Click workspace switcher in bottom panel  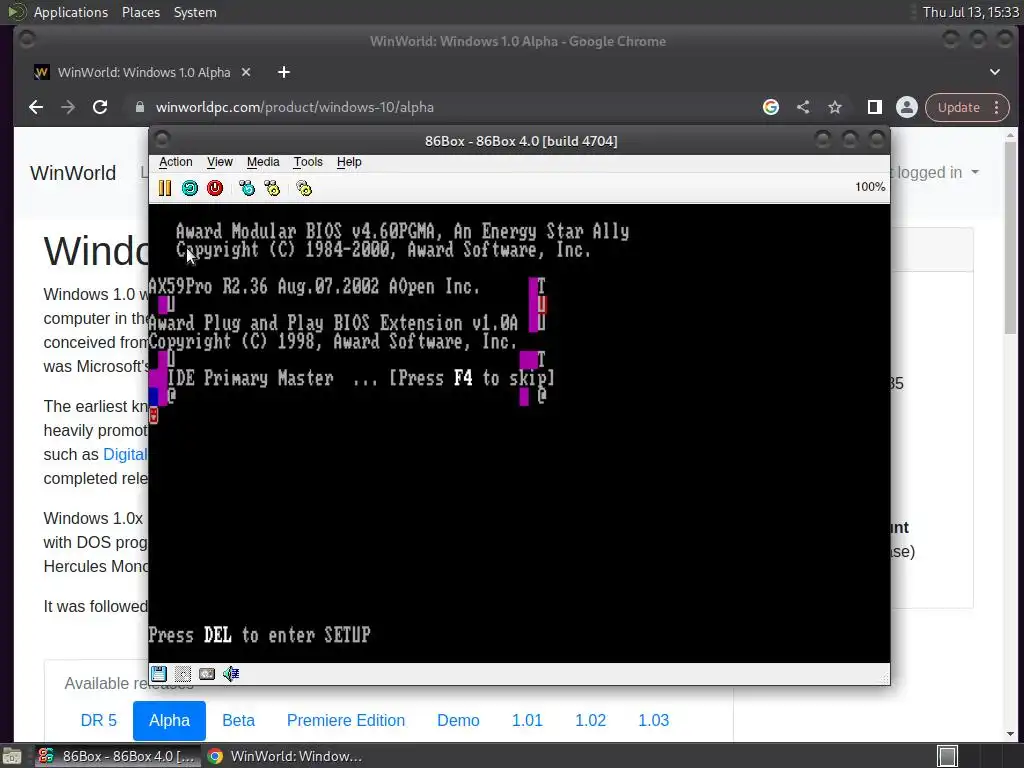tap(947, 756)
